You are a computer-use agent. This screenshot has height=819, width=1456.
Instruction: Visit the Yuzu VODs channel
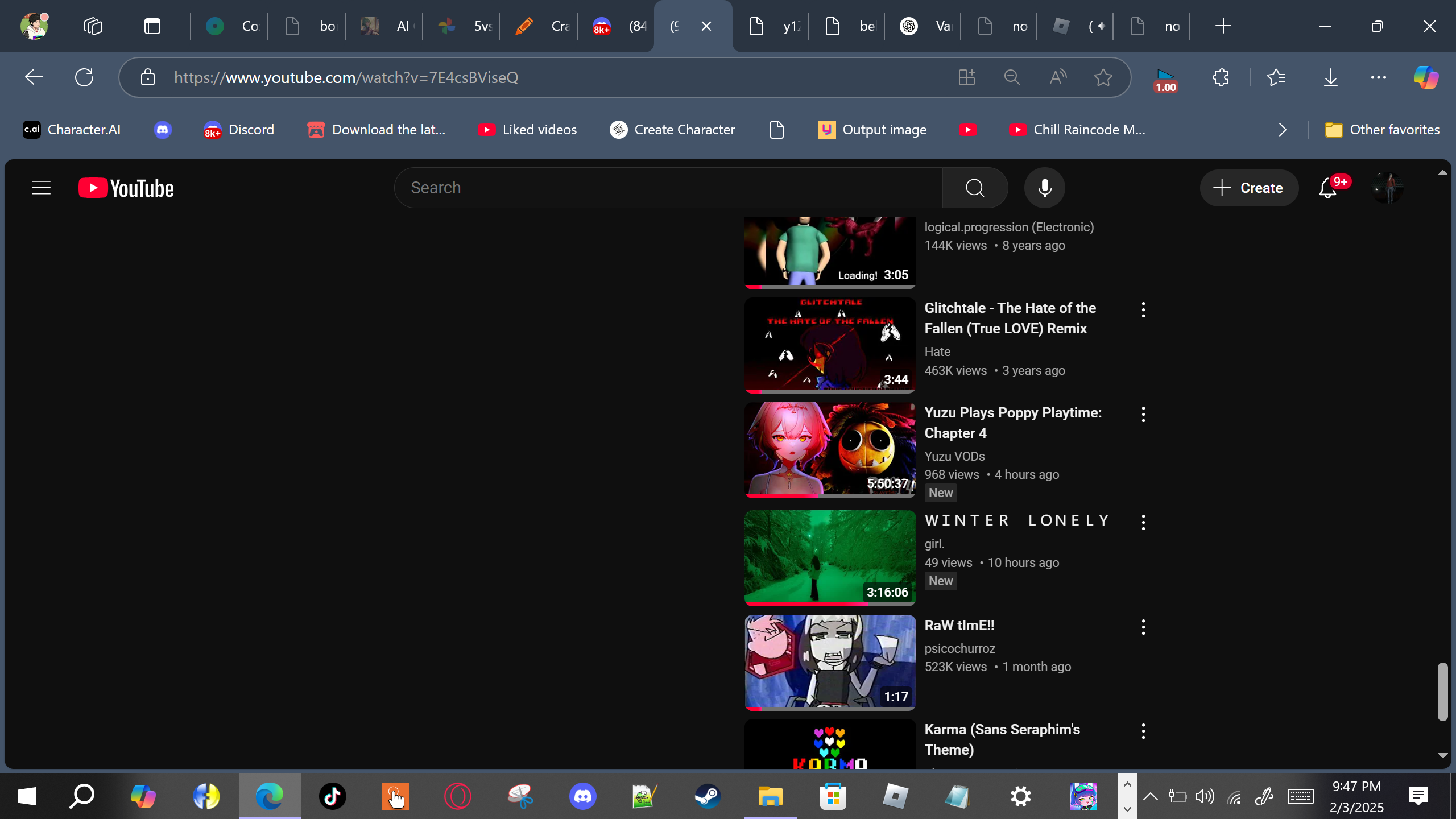[x=954, y=456]
